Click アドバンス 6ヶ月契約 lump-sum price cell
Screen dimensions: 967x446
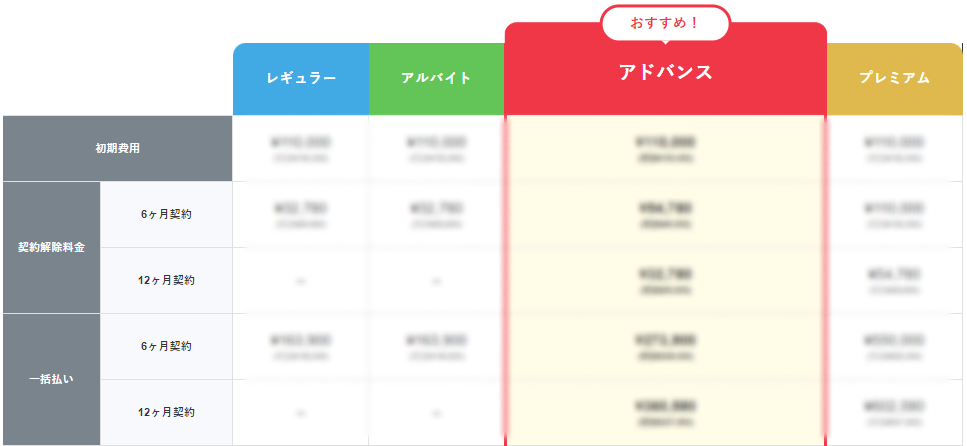(x=665, y=347)
